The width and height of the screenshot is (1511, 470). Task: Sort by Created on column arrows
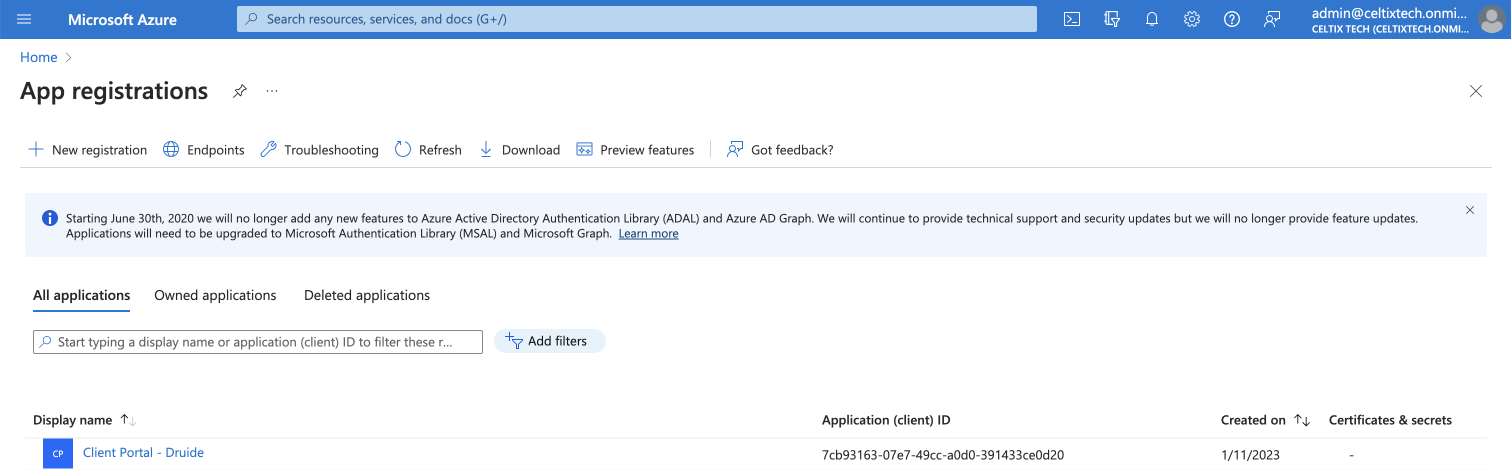[1302, 420]
